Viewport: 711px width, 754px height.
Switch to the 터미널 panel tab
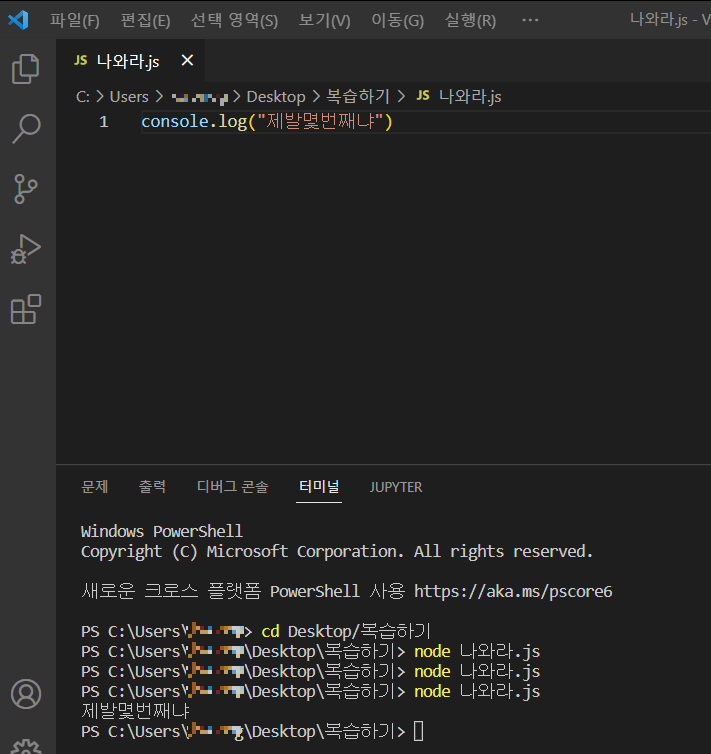319,487
